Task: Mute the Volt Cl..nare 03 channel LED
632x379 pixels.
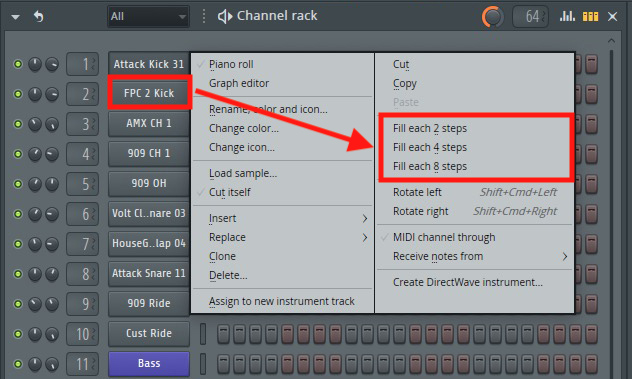Action: [x=18, y=214]
